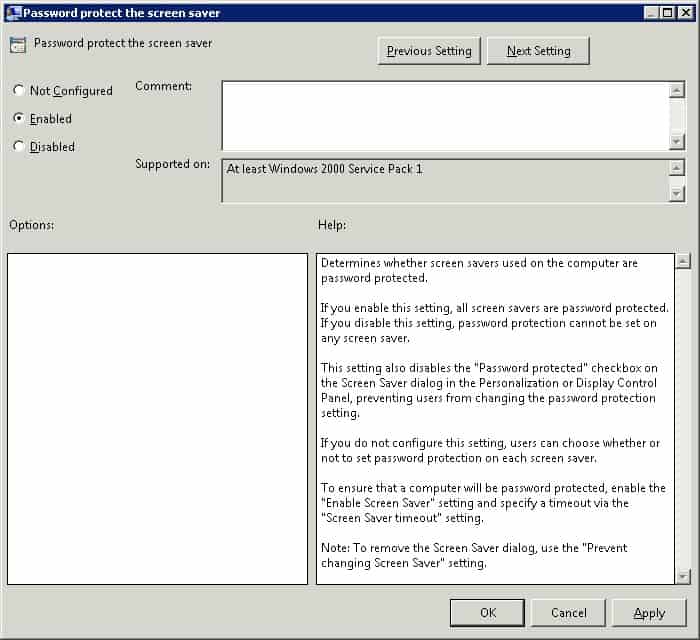Click the Comment box scroll up arrow
The width and height of the screenshot is (700, 640).
(x=677, y=90)
